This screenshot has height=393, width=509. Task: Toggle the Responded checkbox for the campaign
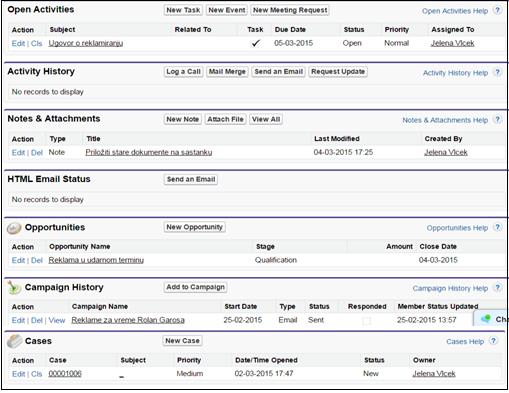367,321
